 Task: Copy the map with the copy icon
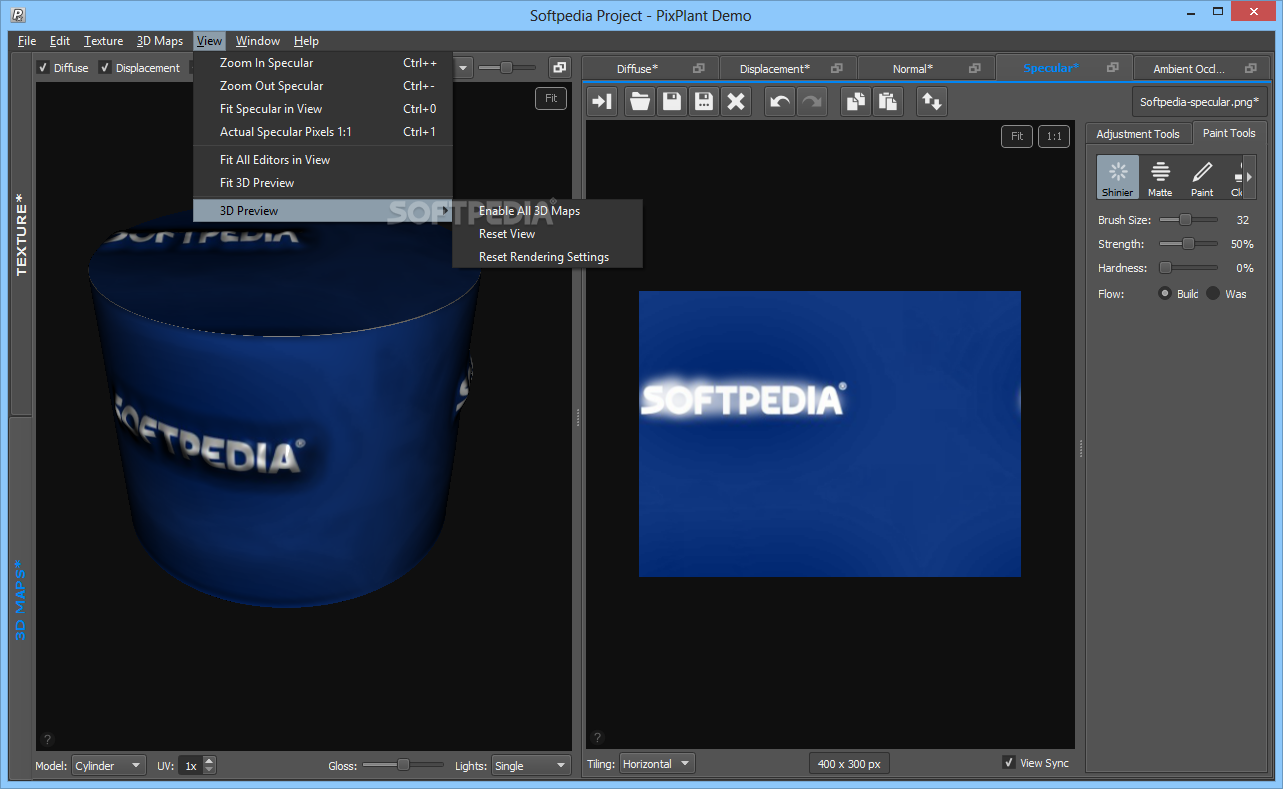click(x=856, y=101)
